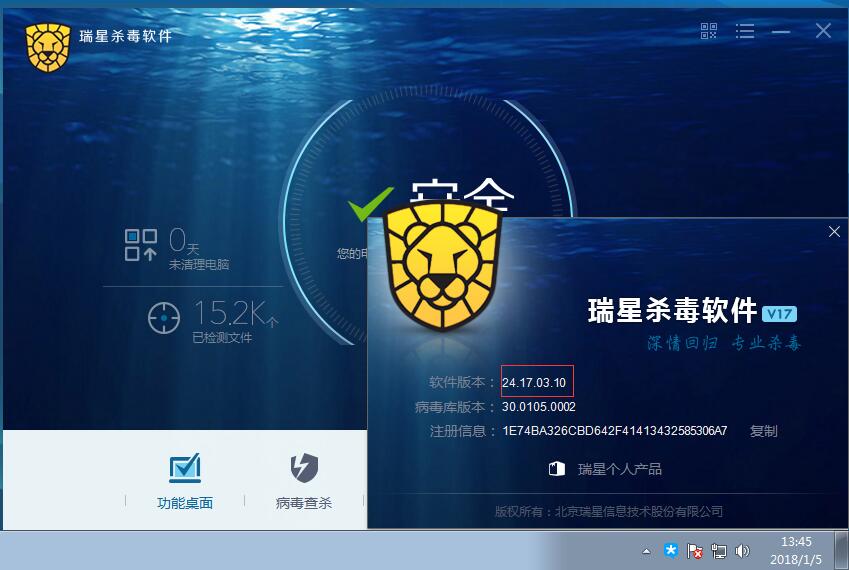Image resolution: width=849 pixels, height=570 pixels.
Task: Open the main menu list icon
Action: [x=745, y=31]
